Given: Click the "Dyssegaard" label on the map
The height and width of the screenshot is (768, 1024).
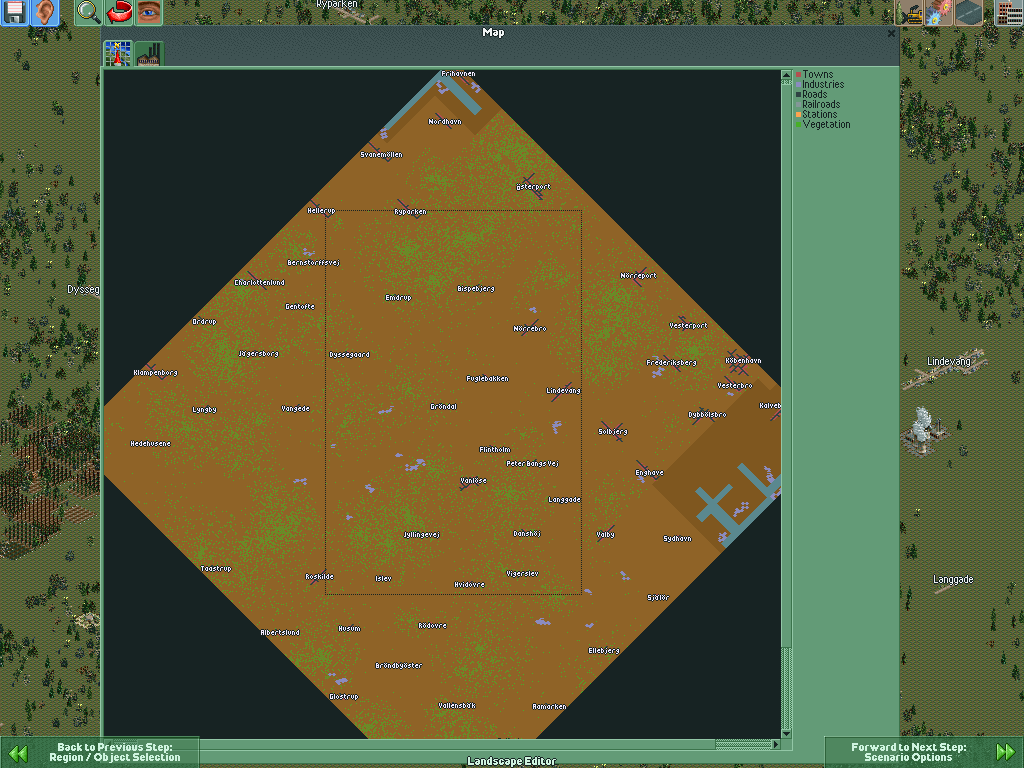Looking at the screenshot, I should coord(349,355).
